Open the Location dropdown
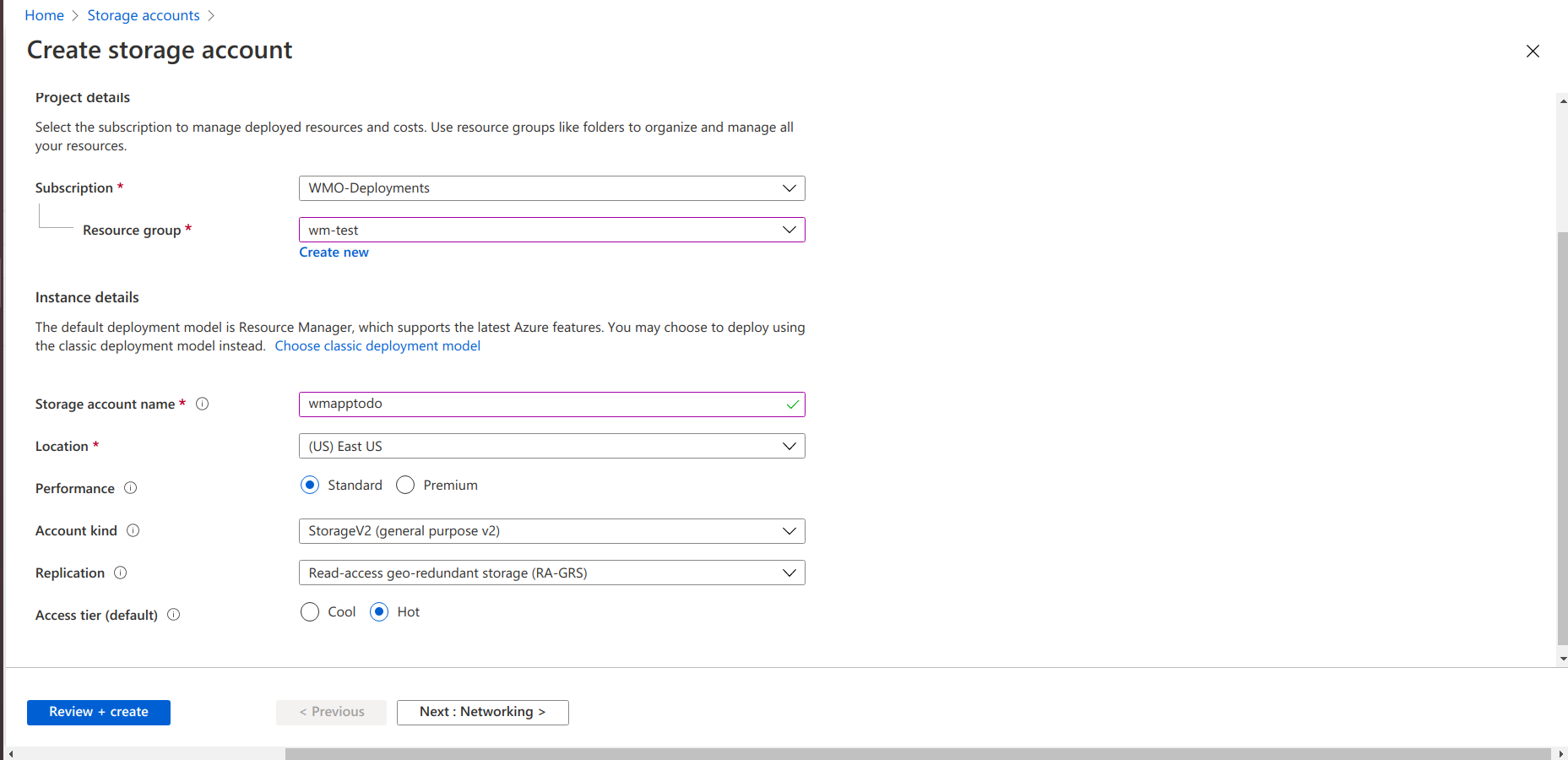The image size is (1568, 760). [551, 446]
